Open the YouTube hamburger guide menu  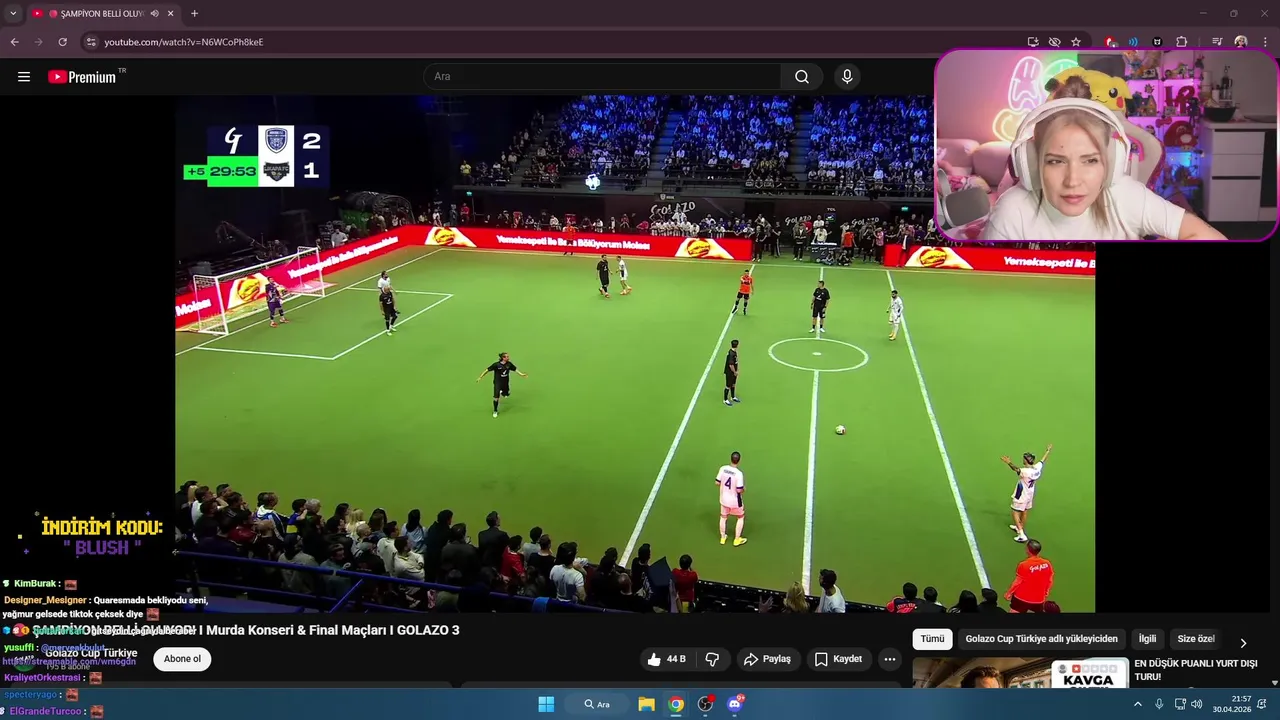click(x=24, y=77)
